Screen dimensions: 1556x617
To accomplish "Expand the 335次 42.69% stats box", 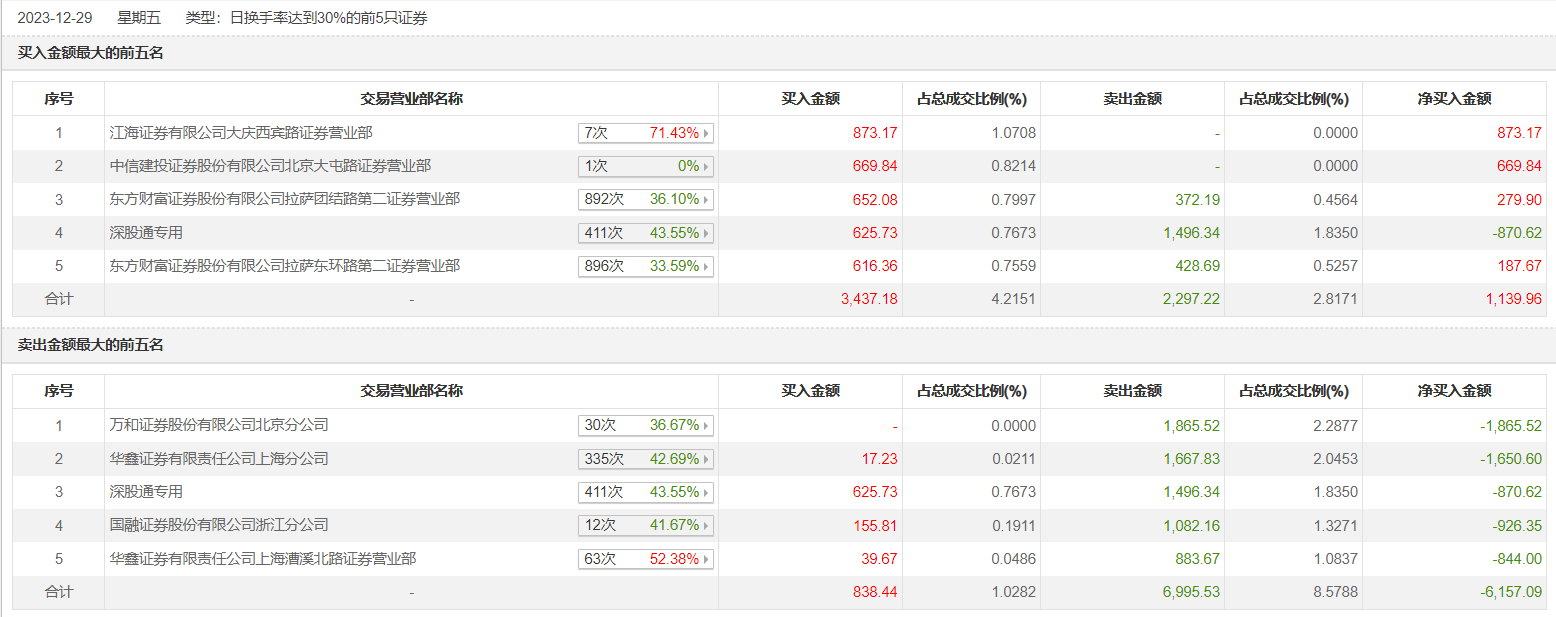I will click(645, 459).
